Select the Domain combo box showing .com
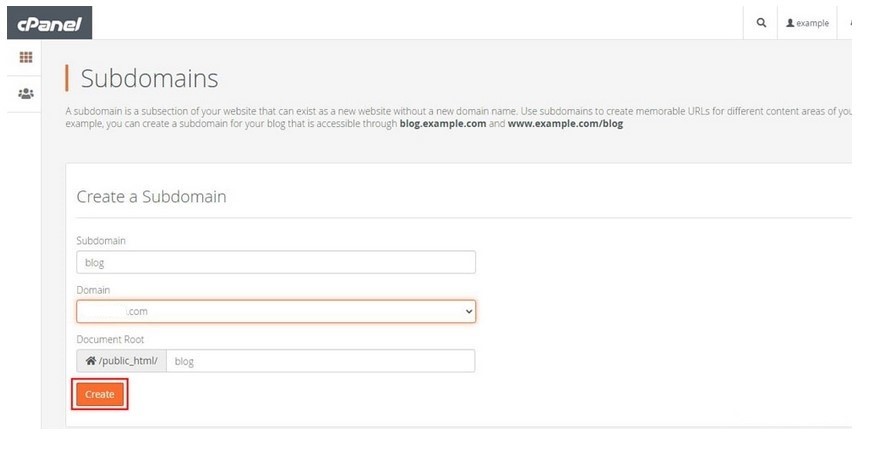 pyautogui.click(x=275, y=312)
